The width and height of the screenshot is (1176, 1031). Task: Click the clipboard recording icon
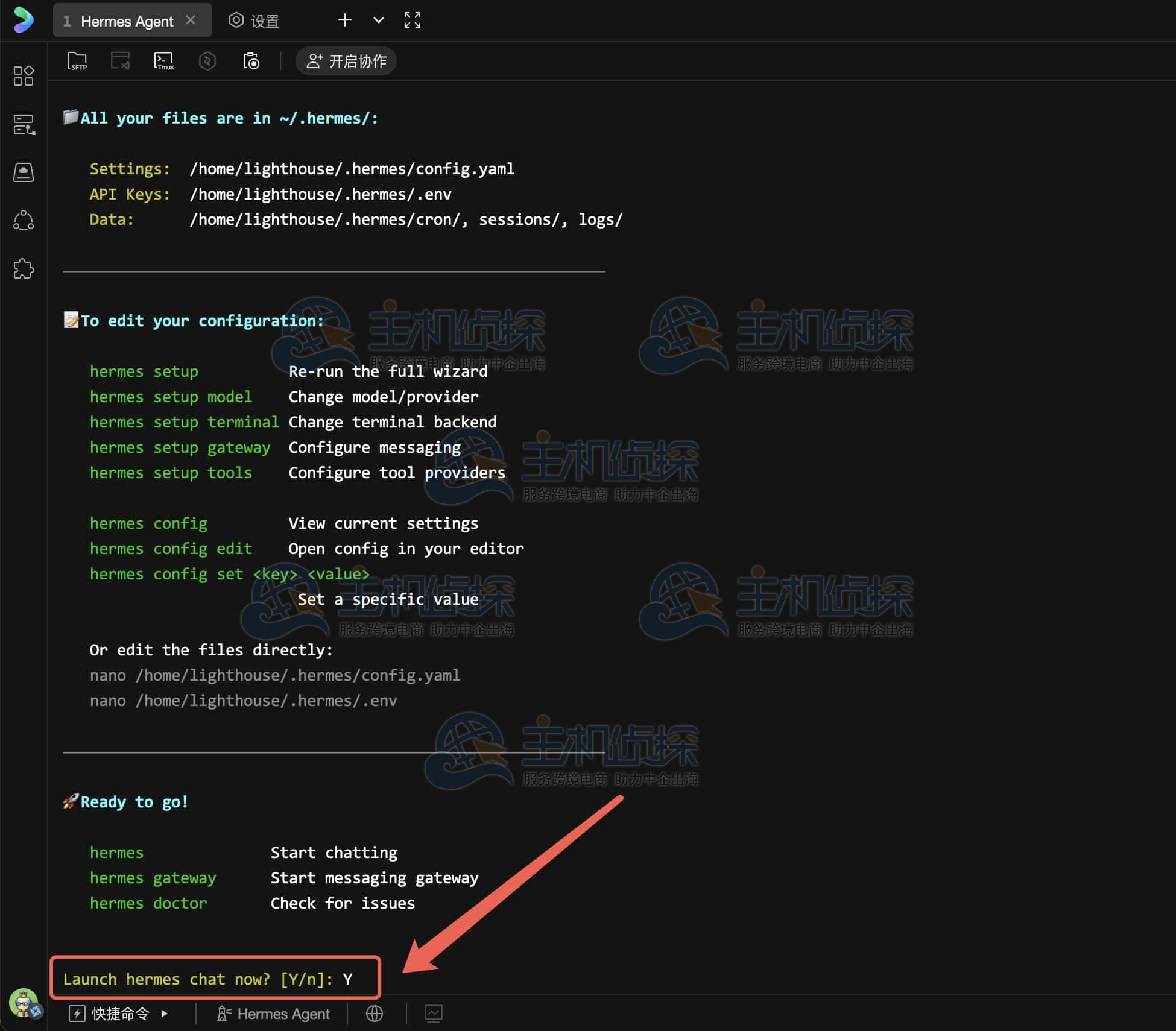[x=251, y=61]
